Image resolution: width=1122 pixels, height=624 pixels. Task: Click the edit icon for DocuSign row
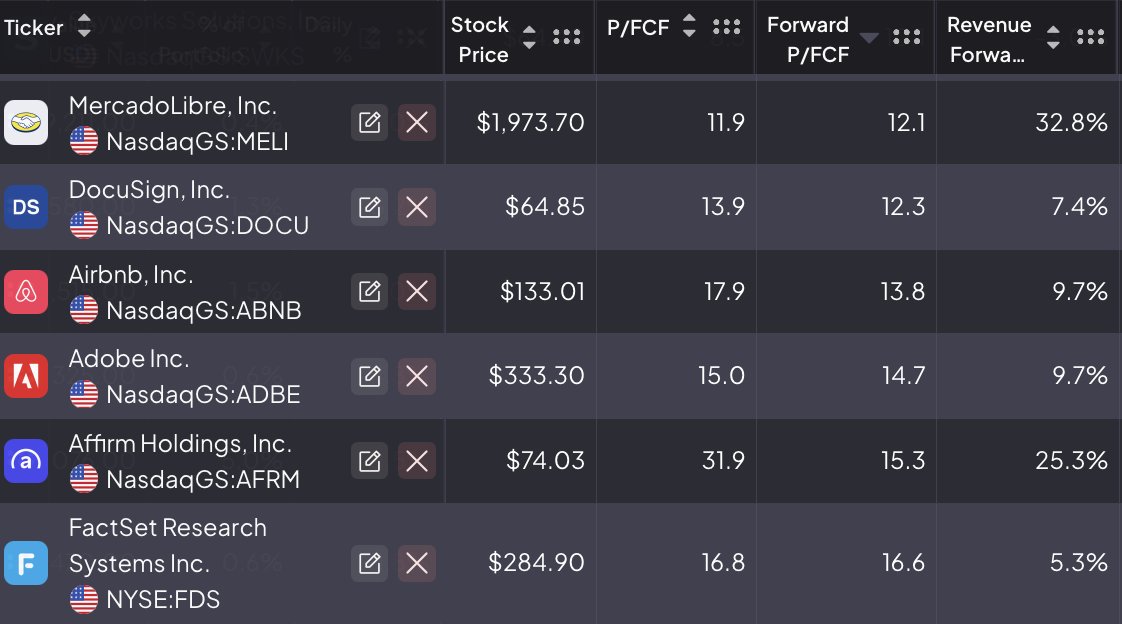369,207
